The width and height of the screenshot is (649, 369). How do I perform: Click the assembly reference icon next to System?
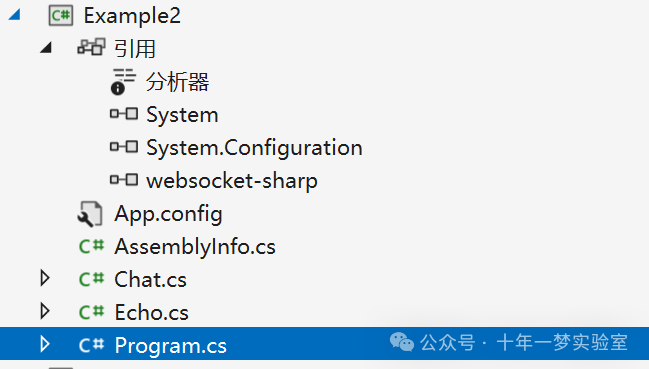tap(124, 114)
